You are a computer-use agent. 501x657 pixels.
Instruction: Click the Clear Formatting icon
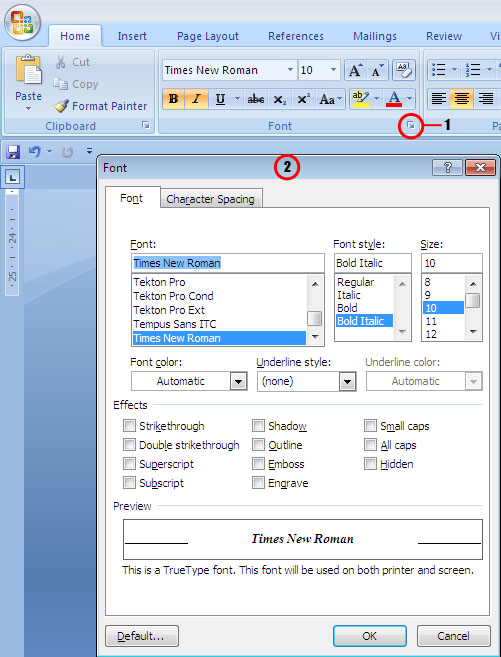403,70
